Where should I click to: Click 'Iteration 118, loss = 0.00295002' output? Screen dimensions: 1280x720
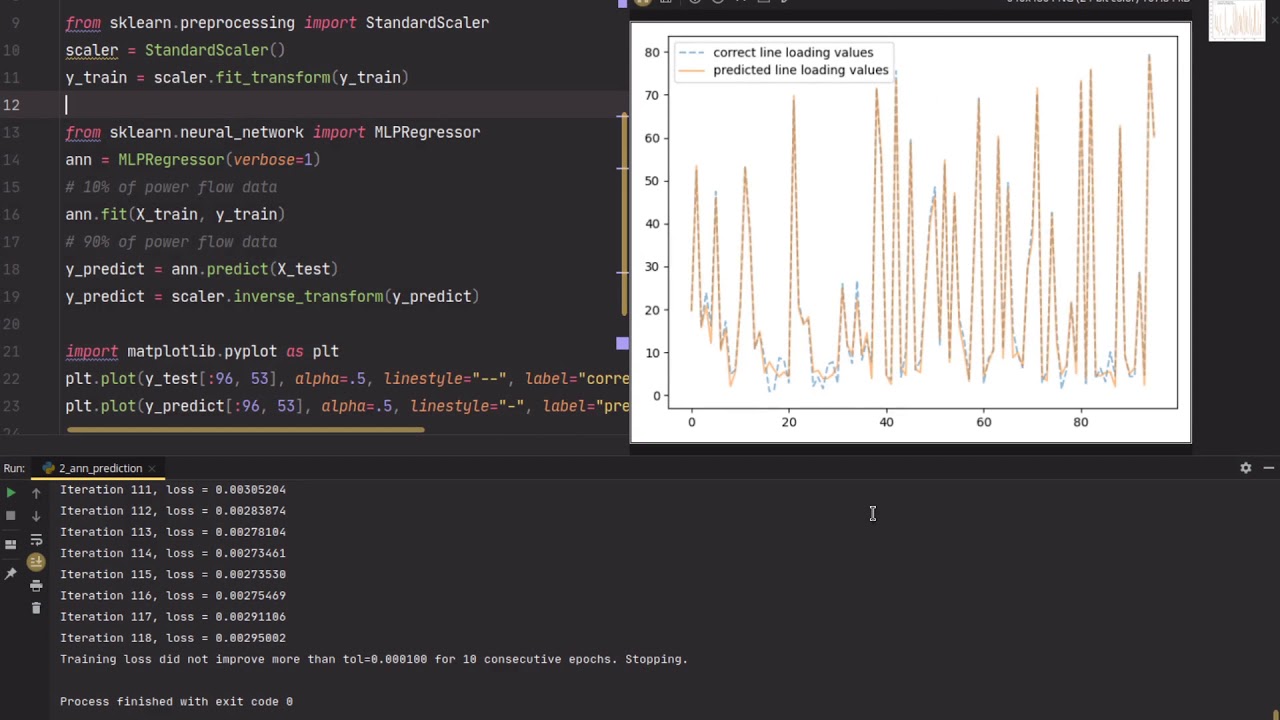173,638
